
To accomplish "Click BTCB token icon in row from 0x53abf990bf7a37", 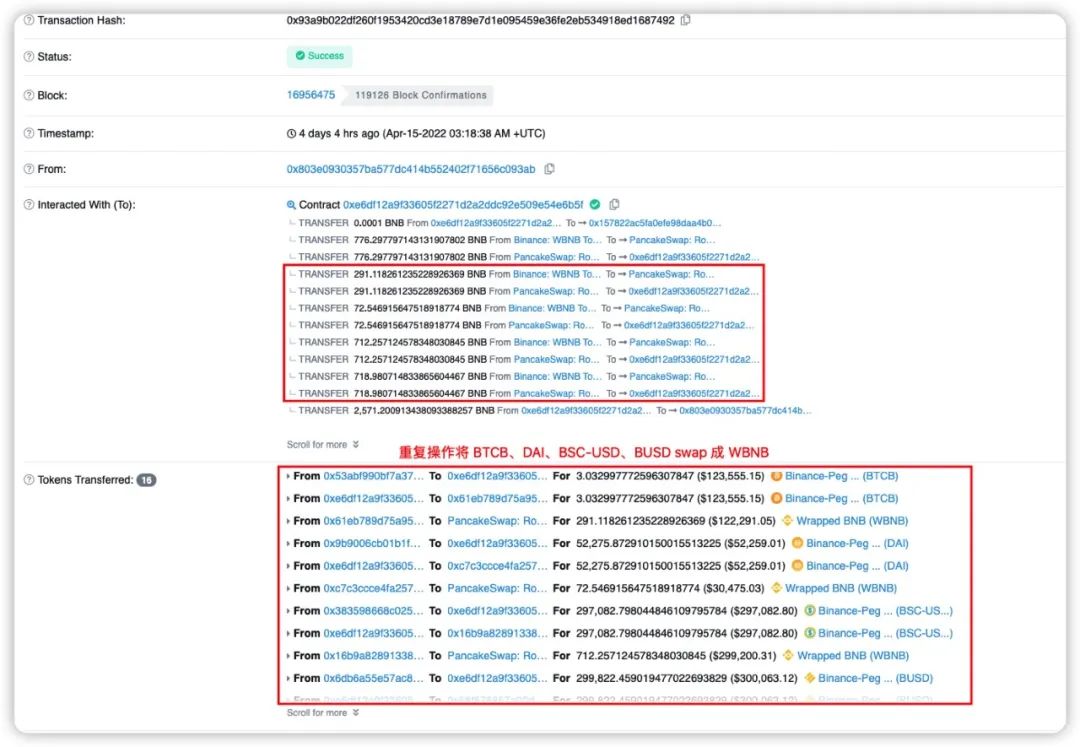I will click(776, 476).
